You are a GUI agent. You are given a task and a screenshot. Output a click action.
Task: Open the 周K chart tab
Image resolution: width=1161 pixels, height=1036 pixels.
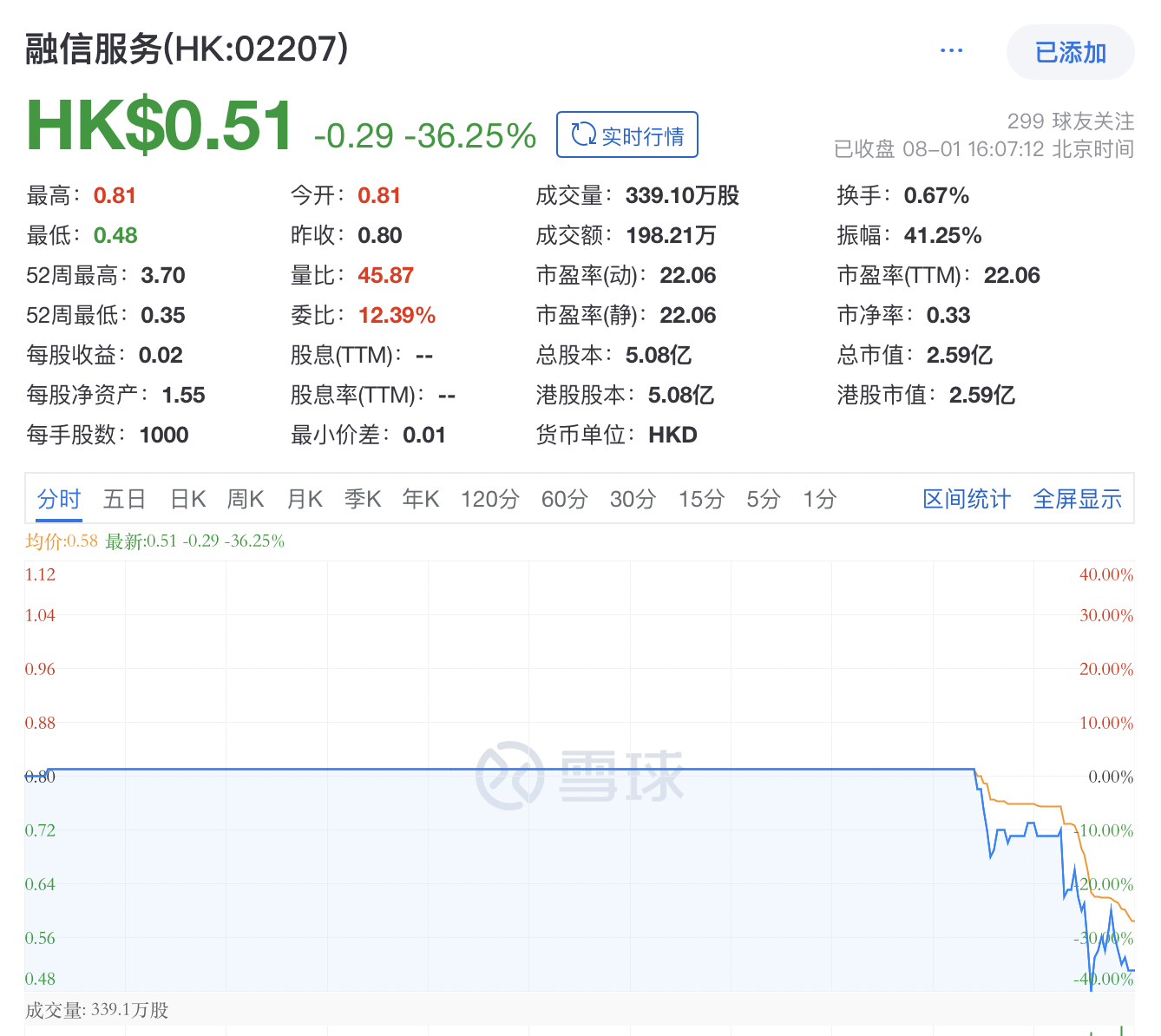point(246,499)
